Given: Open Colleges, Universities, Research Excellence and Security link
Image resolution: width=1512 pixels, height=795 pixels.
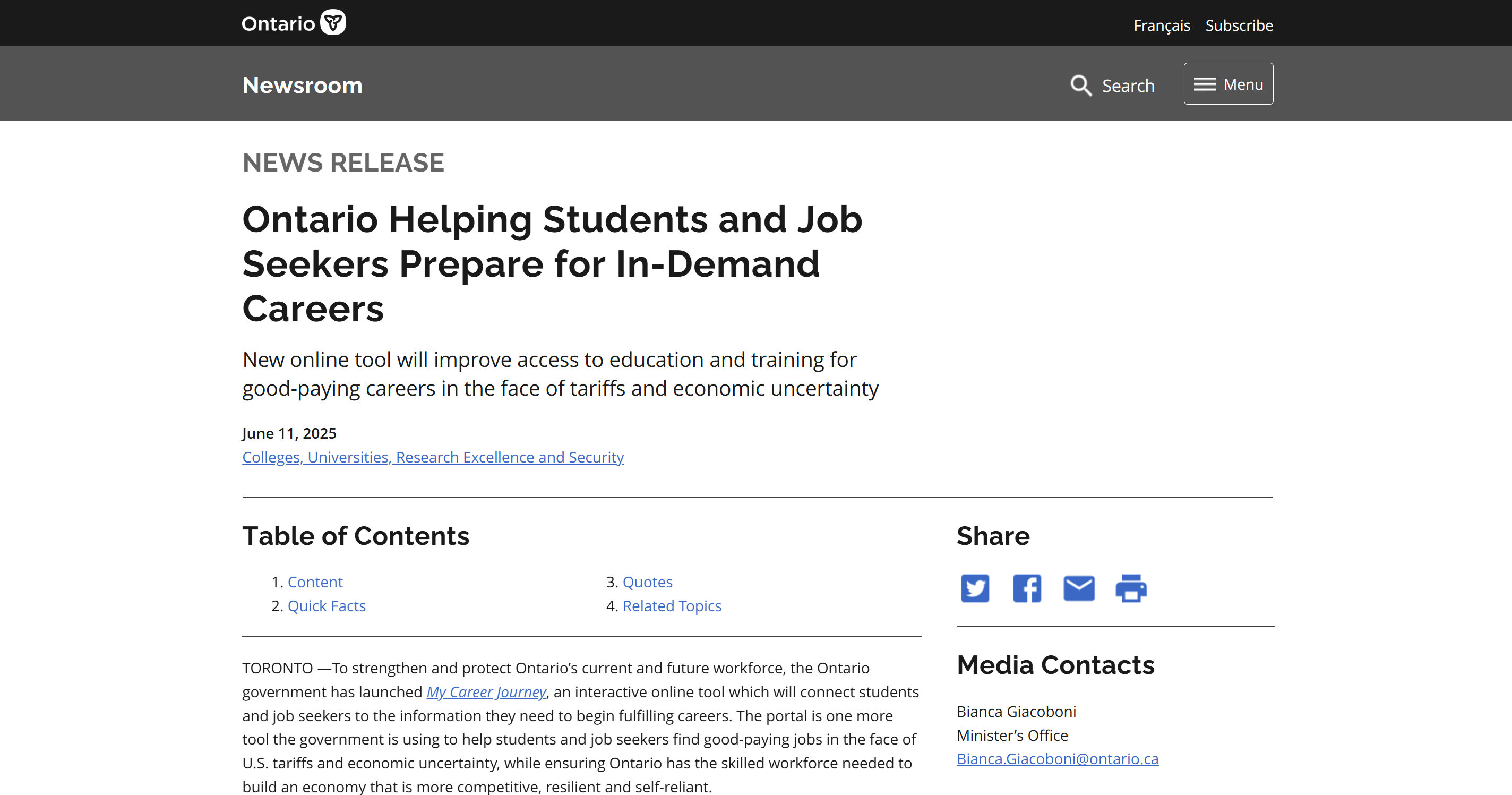Looking at the screenshot, I should [433, 457].
